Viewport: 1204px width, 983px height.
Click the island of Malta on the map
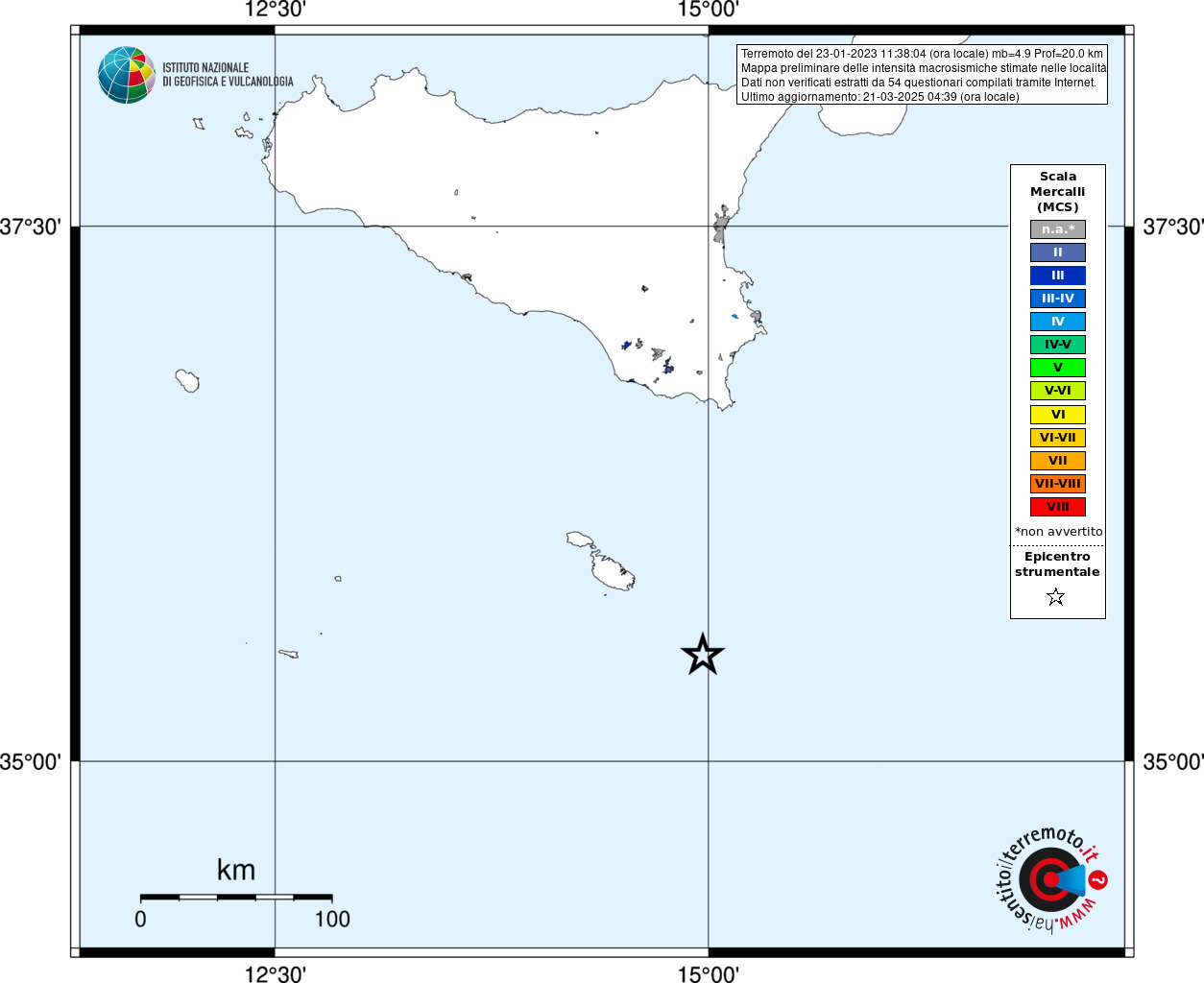(612, 572)
